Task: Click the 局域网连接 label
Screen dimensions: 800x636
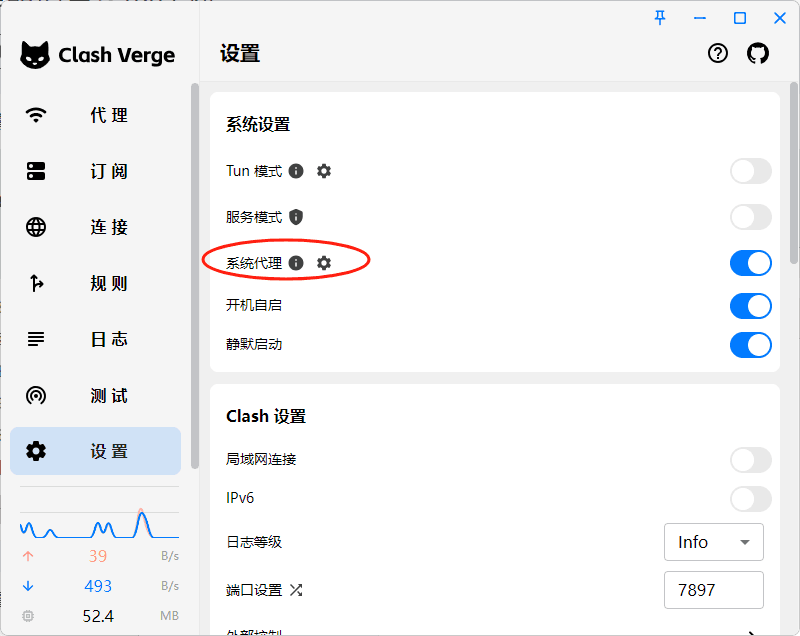Action: [x=261, y=459]
